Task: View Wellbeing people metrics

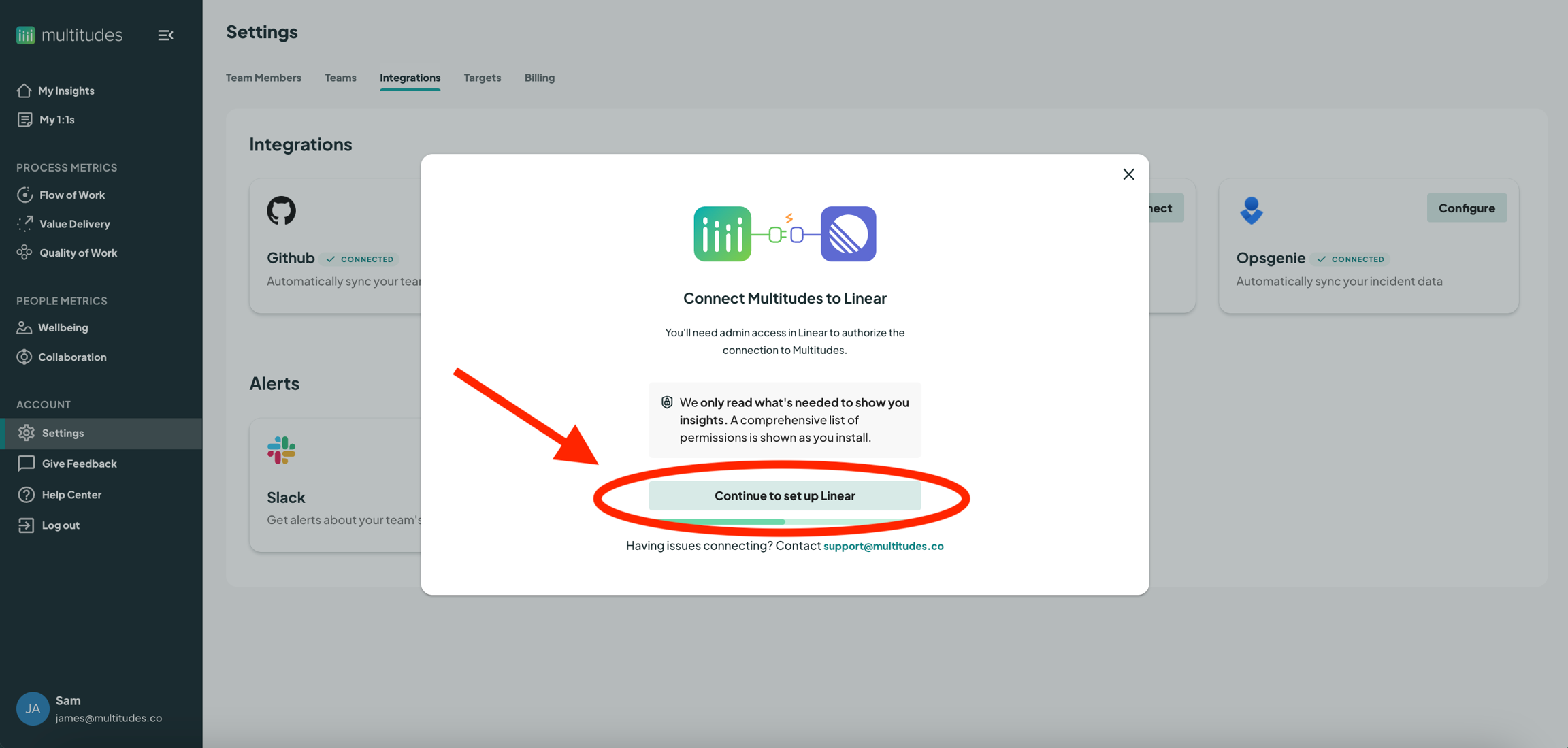Action: (63, 328)
